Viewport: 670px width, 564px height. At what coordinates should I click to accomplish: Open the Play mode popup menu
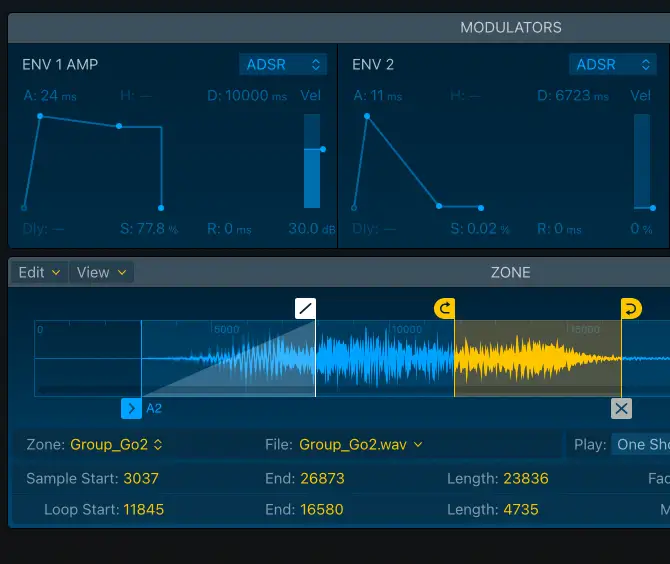pyautogui.click(x=640, y=445)
